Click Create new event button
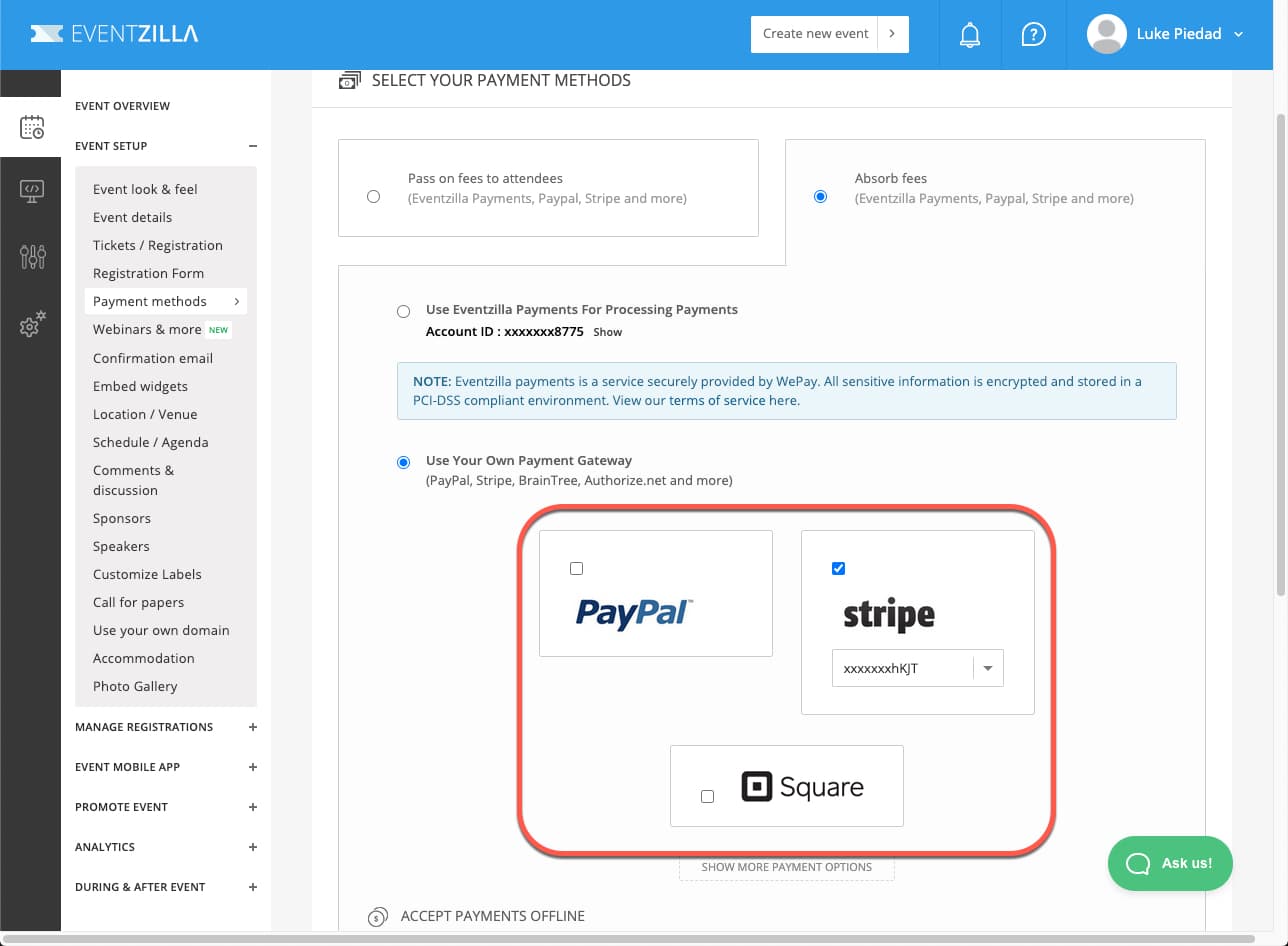Viewport: 1288px width, 946px height. 815,34
